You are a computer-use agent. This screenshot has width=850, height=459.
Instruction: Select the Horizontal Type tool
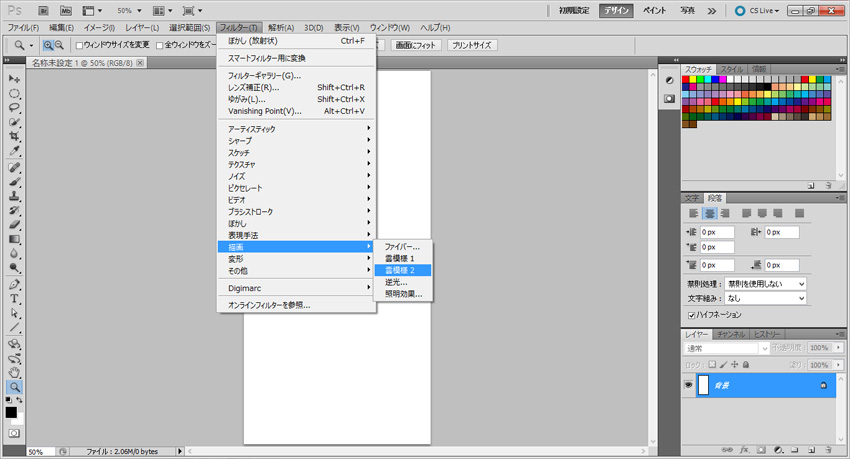(15, 299)
